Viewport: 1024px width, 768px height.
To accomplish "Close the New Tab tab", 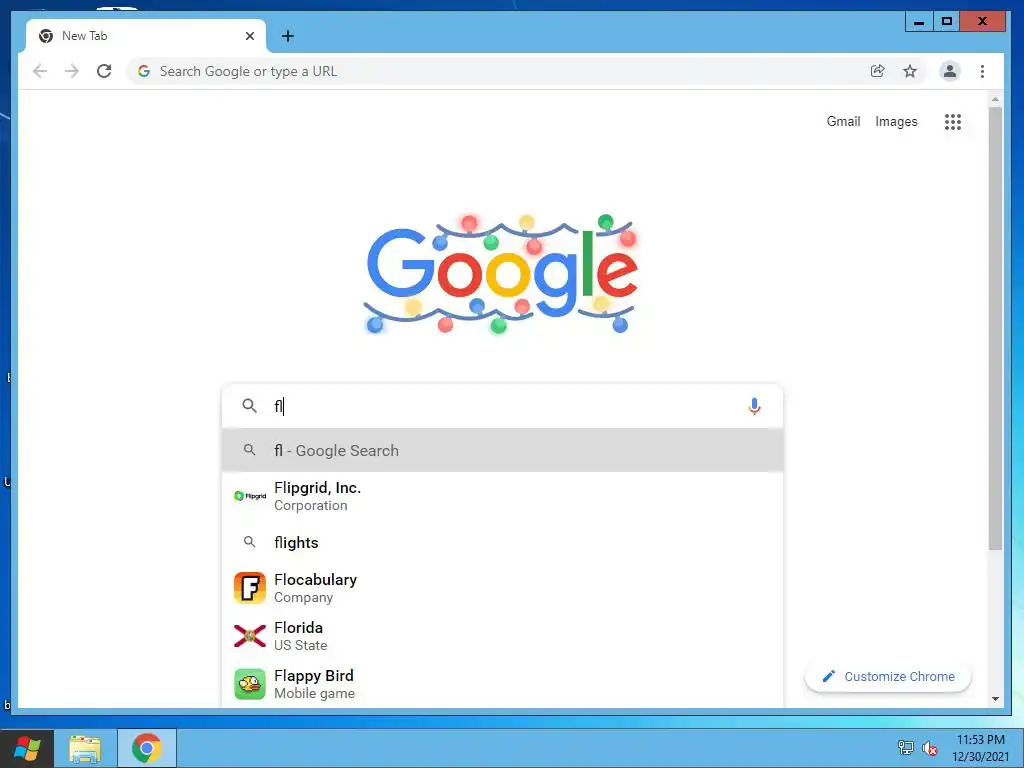I will coord(249,36).
